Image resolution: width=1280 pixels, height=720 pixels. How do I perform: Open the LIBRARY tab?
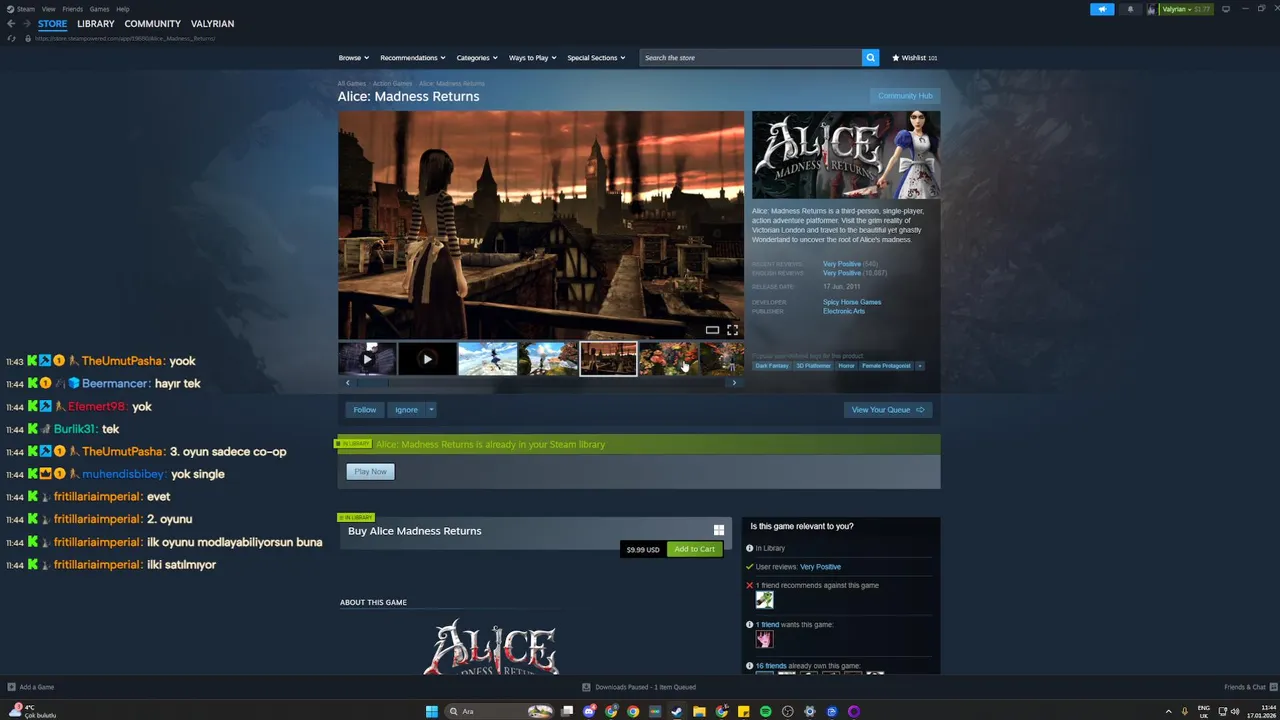[x=96, y=24]
